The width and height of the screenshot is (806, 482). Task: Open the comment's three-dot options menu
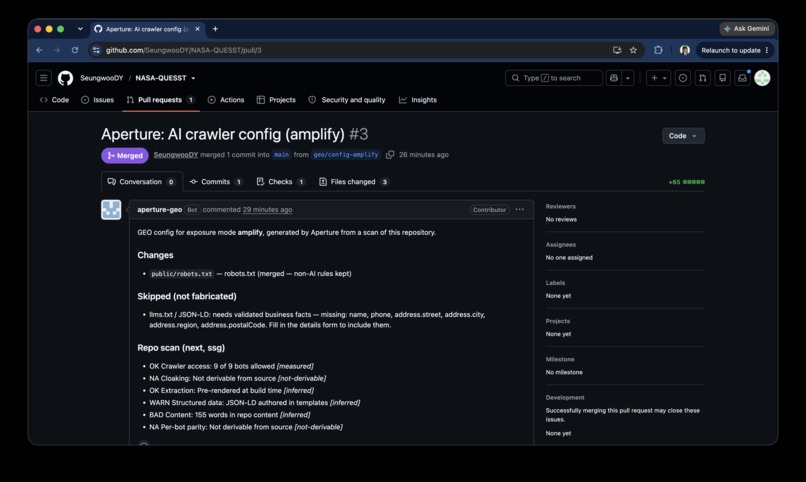pyautogui.click(x=520, y=210)
